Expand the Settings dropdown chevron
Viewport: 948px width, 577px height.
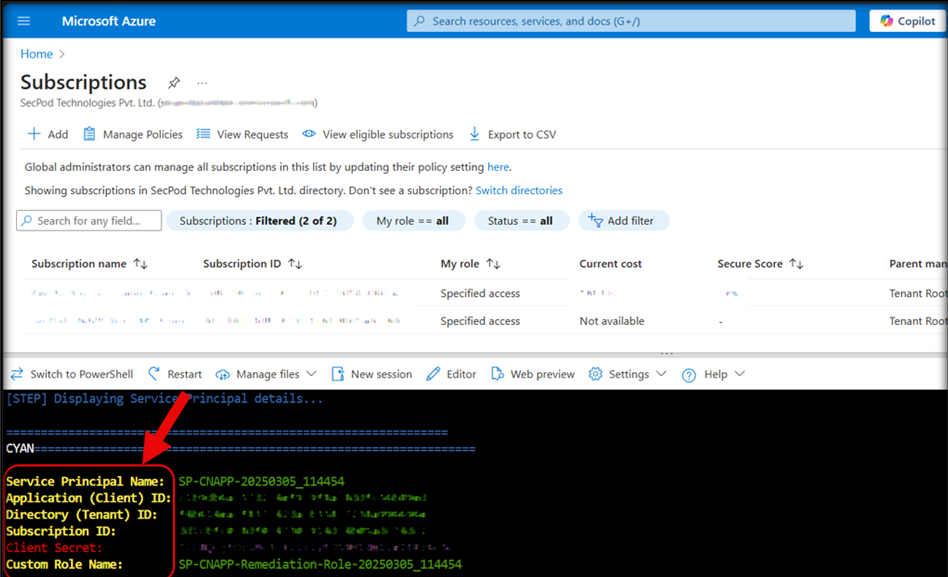[661, 374]
